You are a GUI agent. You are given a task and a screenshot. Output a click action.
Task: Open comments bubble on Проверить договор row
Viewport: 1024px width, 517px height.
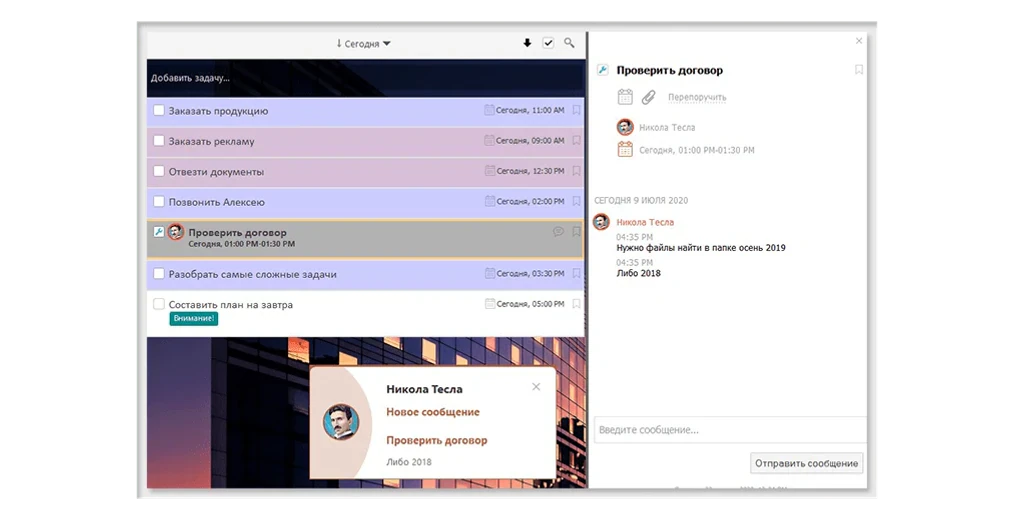click(558, 232)
